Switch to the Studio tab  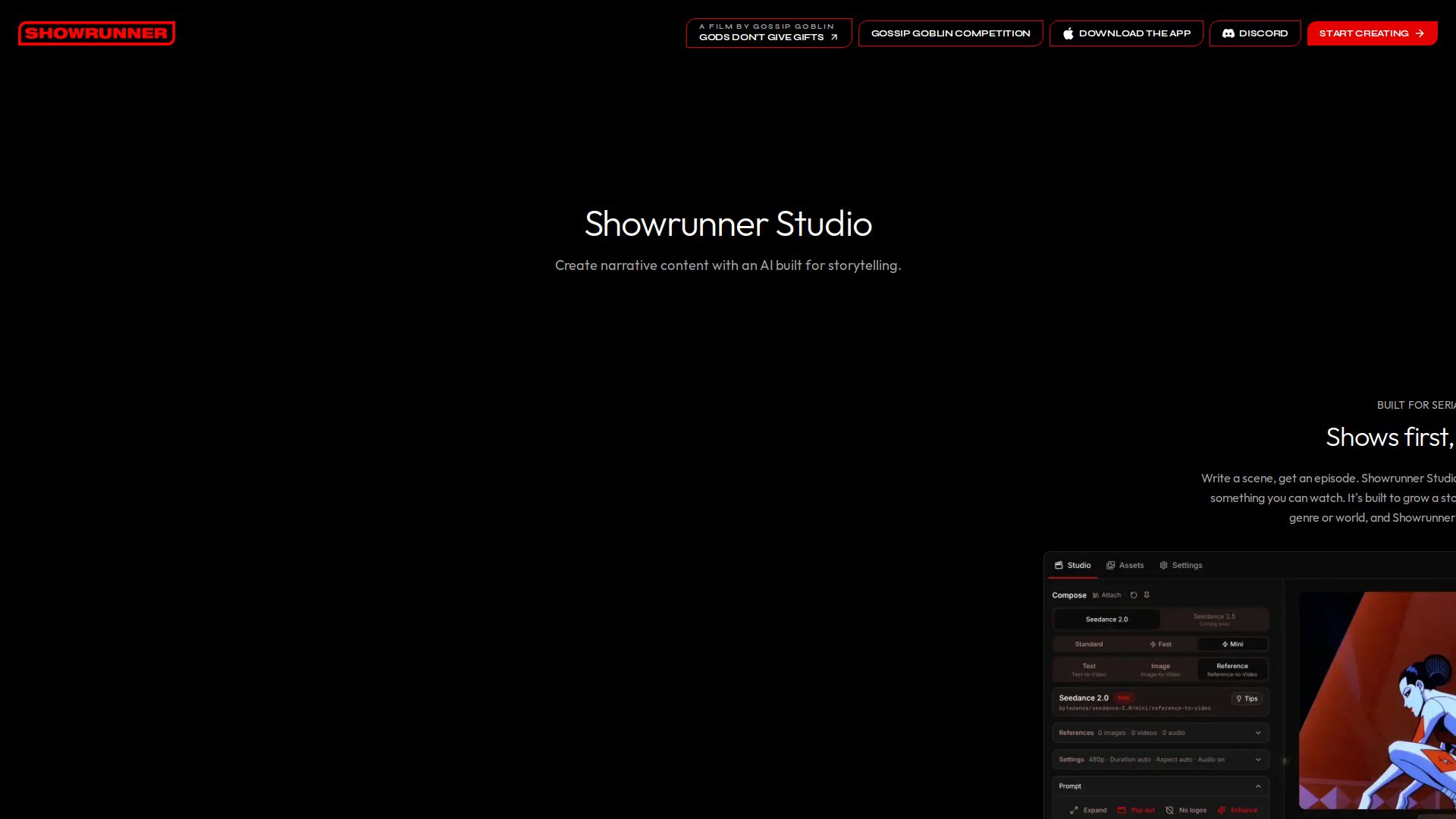click(1073, 565)
